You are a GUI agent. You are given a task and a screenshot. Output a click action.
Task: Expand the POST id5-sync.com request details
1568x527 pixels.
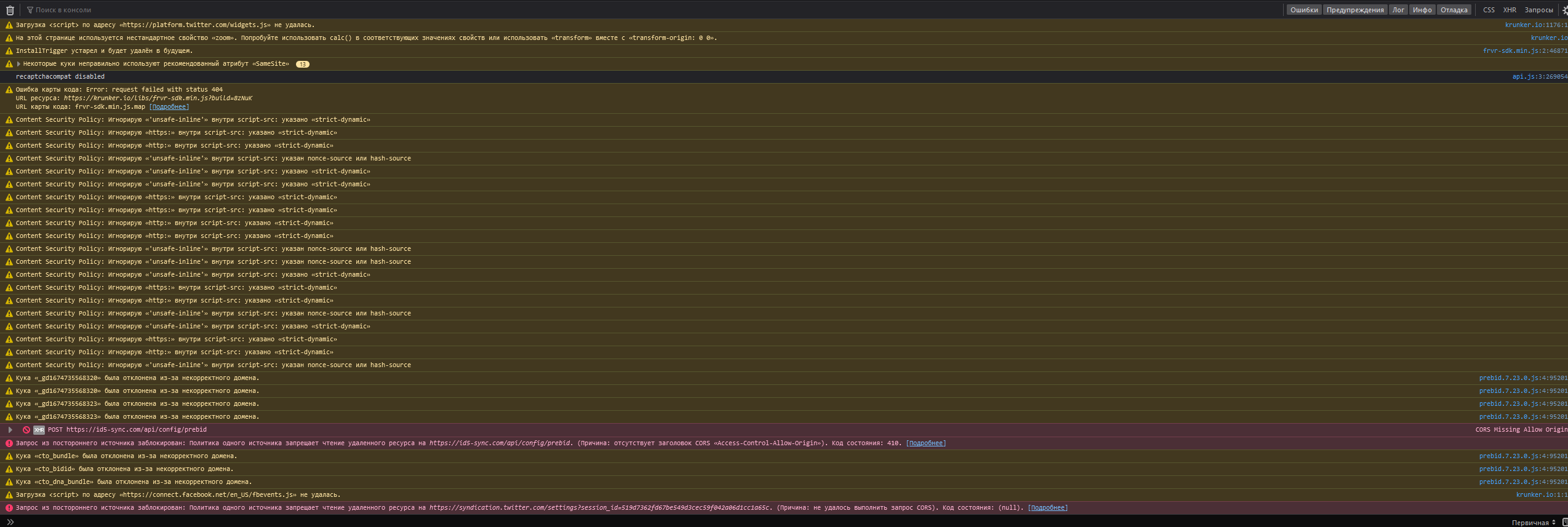(x=10, y=430)
